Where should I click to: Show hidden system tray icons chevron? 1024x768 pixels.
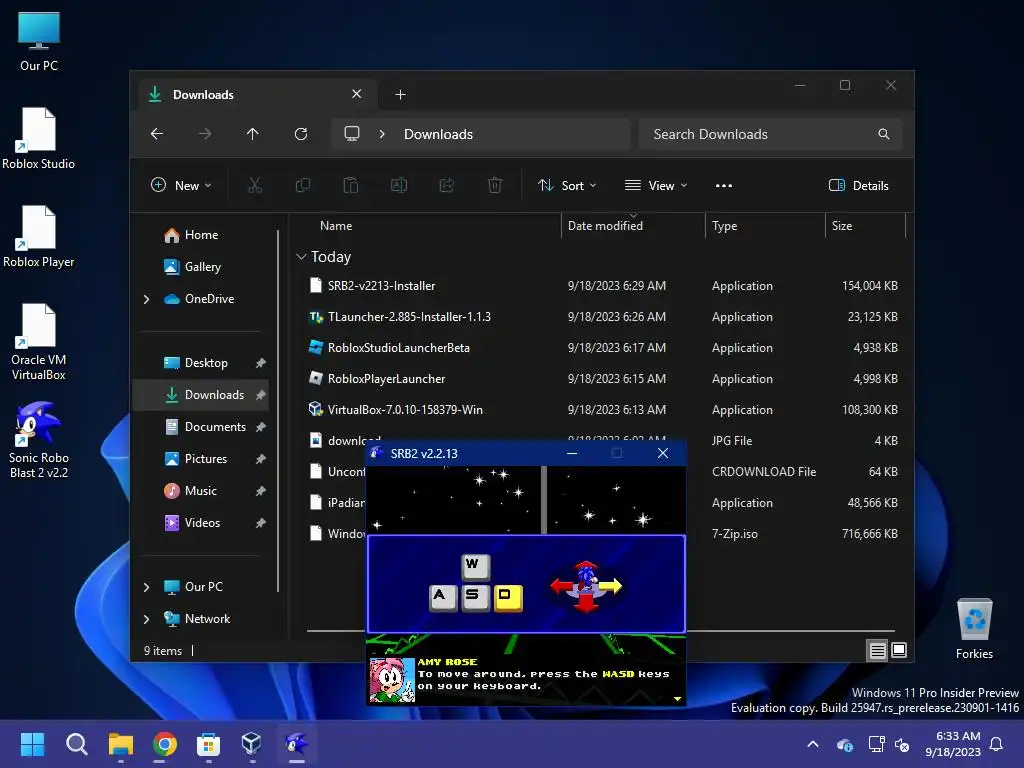pos(813,744)
